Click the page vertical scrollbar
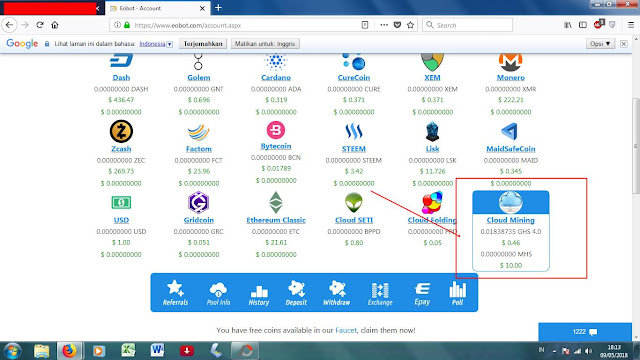The width and height of the screenshot is (640, 360). point(636,146)
